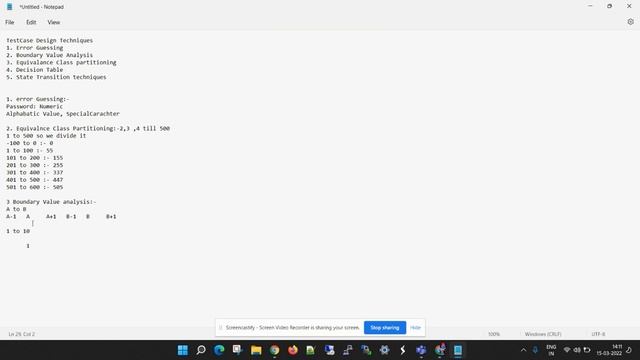Image resolution: width=640 pixels, height=360 pixels.
Task: Open Microsoft Teams from taskbar
Action: tap(421, 350)
